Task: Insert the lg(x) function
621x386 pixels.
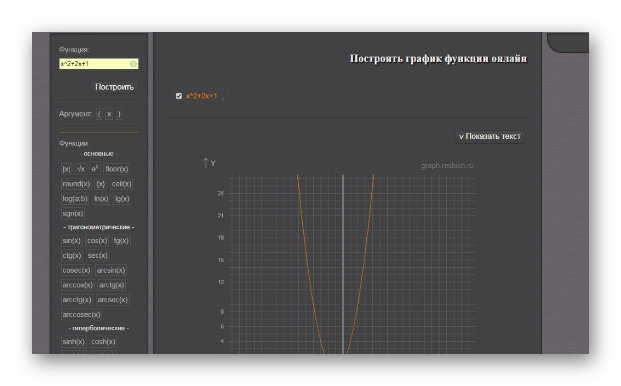Action: coord(122,199)
